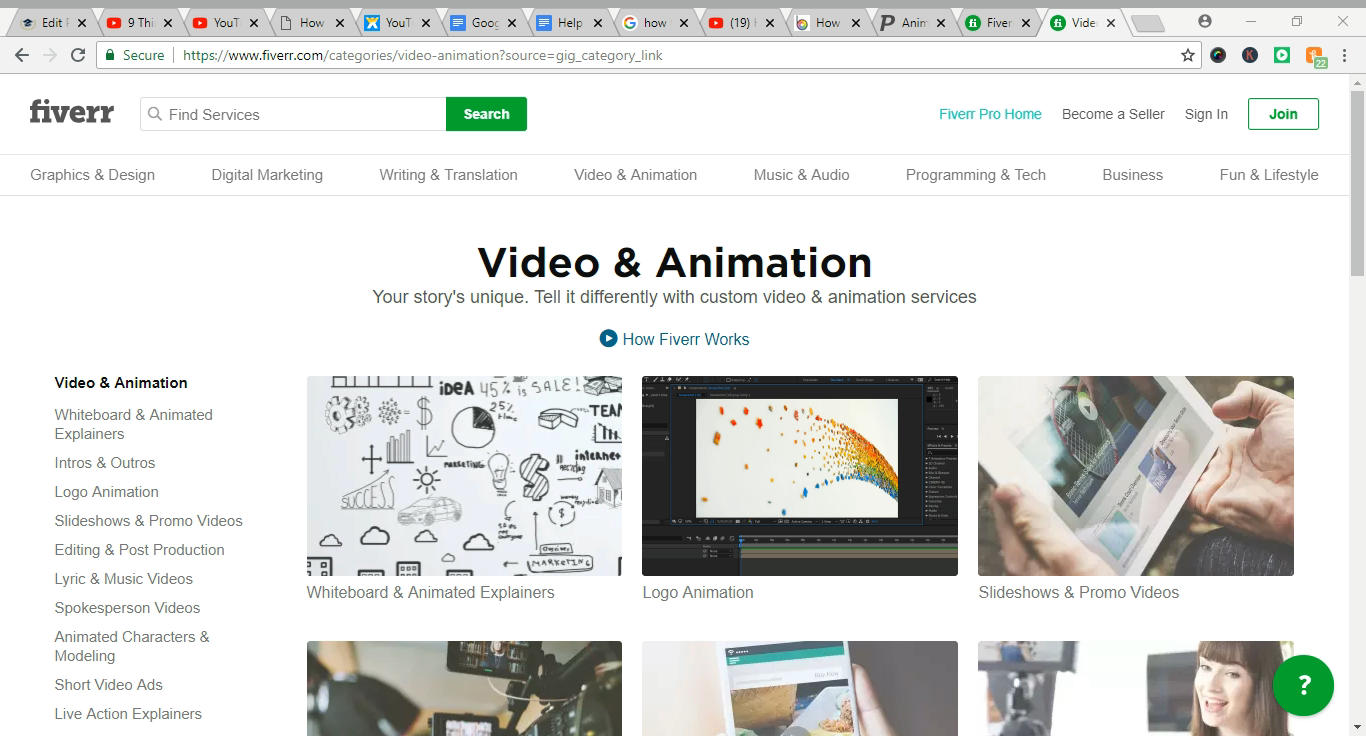This screenshot has width=1366, height=736.
Task: Open the Graphics & Design menu
Action: [x=92, y=174]
